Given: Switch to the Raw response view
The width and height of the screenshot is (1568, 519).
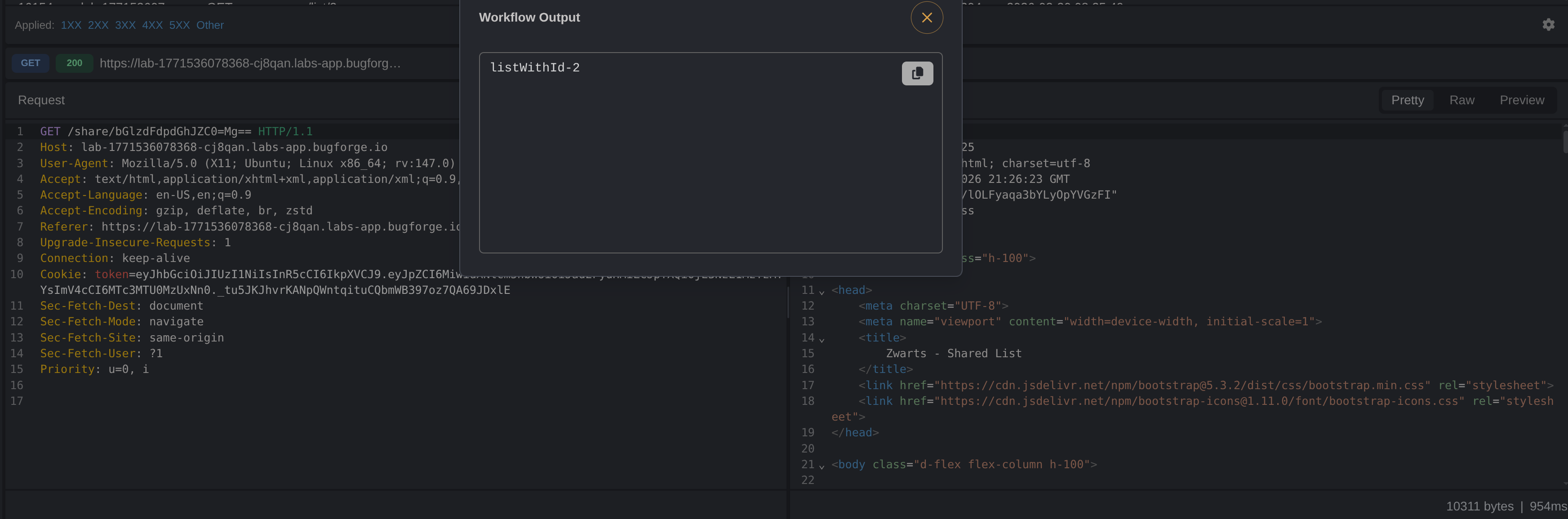Looking at the screenshot, I should click(1461, 100).
